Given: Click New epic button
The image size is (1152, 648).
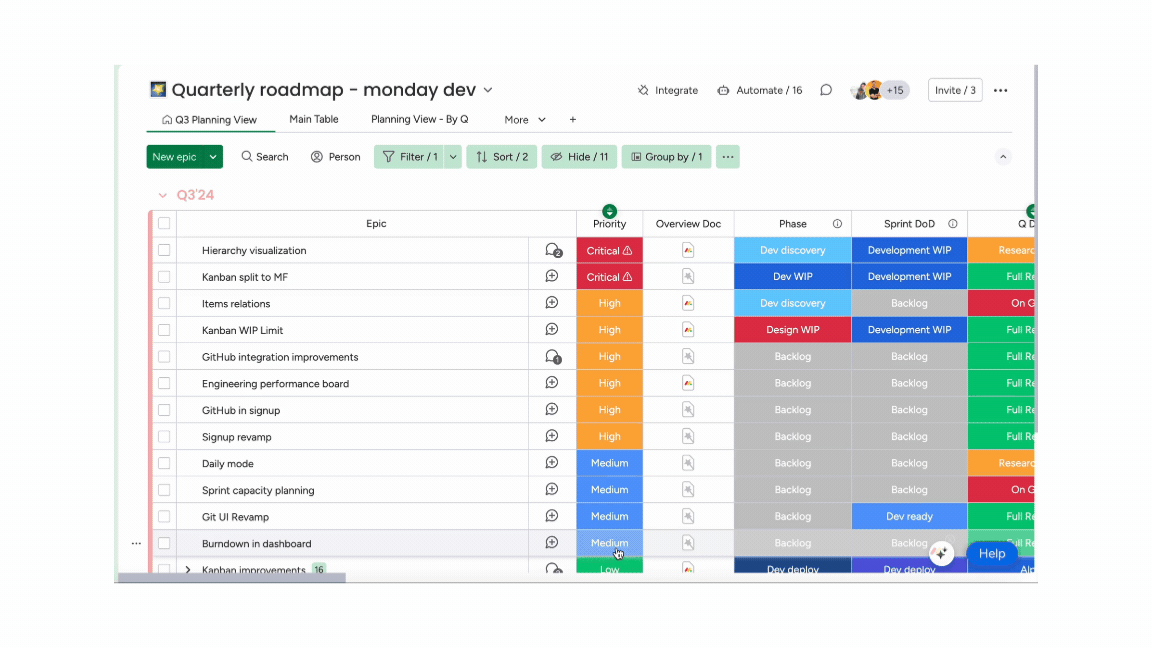Looking at the screenshot, I should tap(175, 156).
